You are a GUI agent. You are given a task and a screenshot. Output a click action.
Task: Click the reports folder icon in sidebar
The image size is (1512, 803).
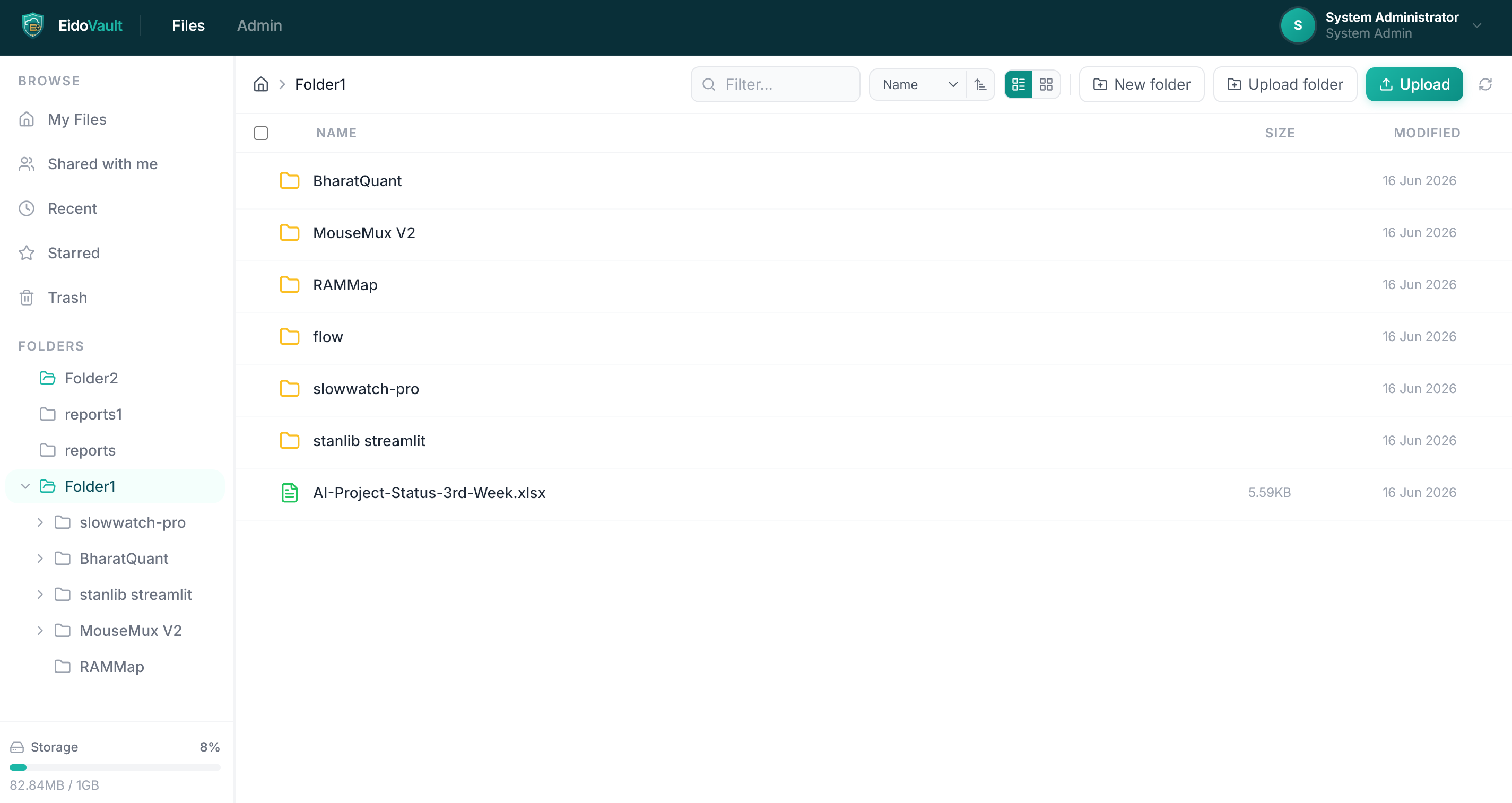48,450
